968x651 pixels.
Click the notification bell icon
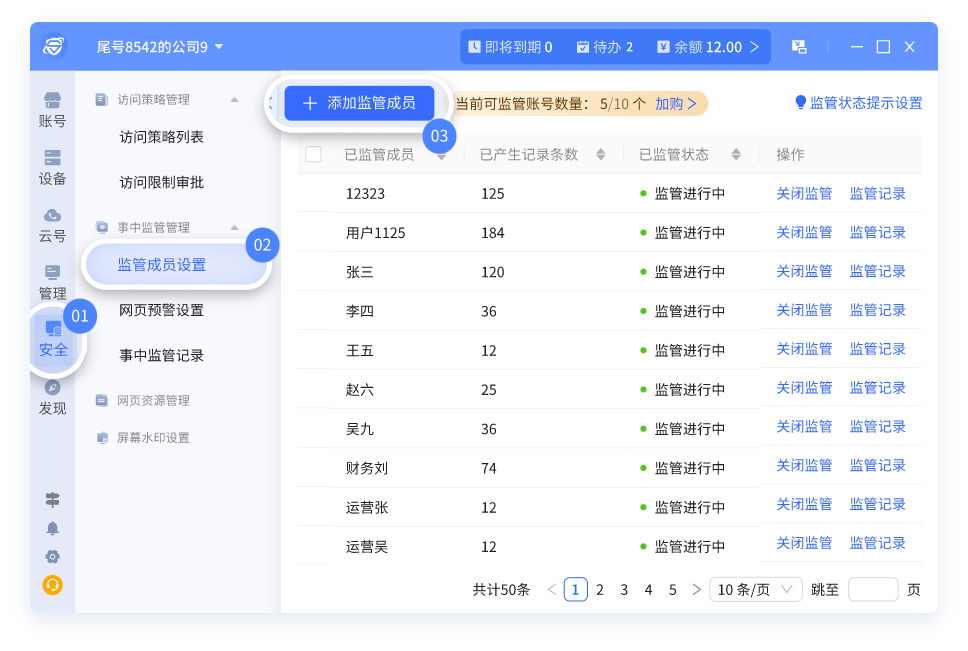coord(52,528)
